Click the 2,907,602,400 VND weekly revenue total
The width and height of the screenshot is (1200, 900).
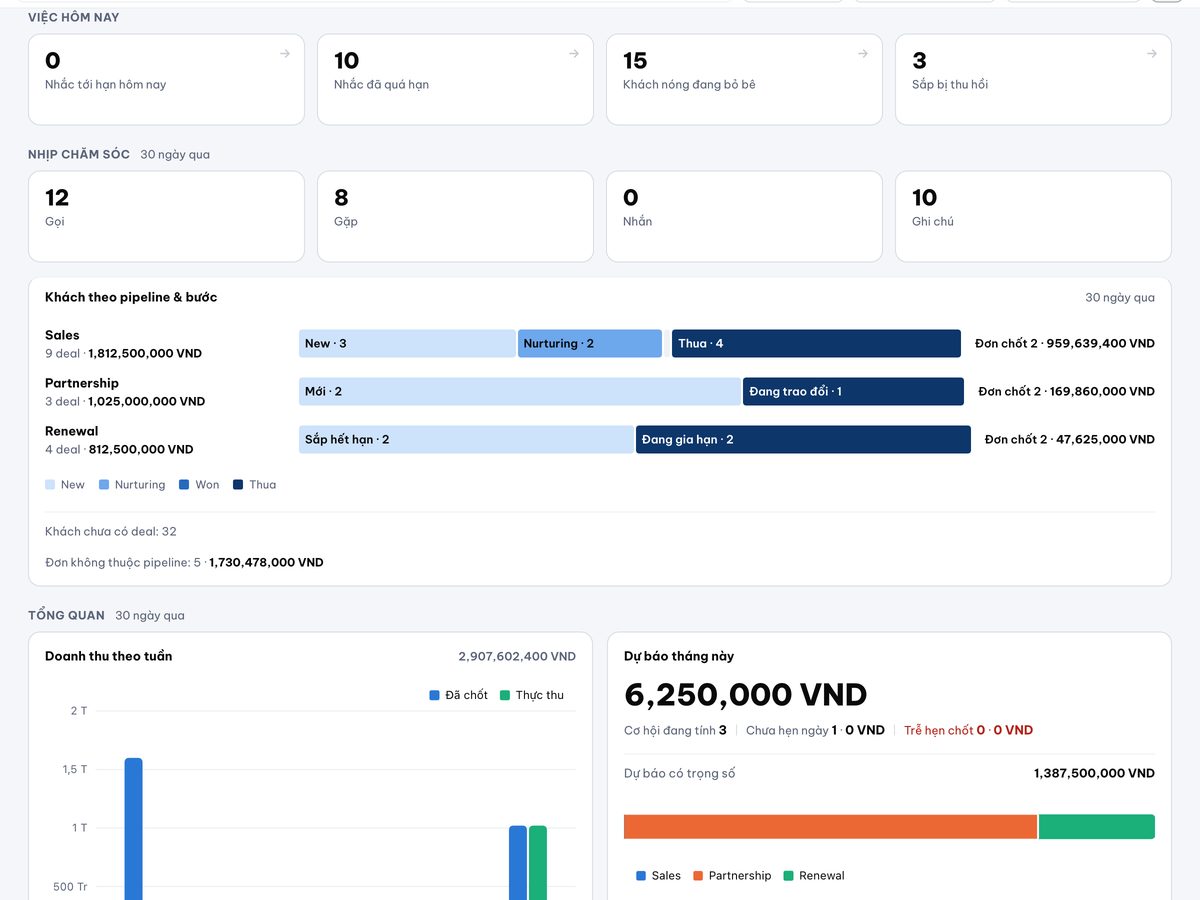(517, 657)
